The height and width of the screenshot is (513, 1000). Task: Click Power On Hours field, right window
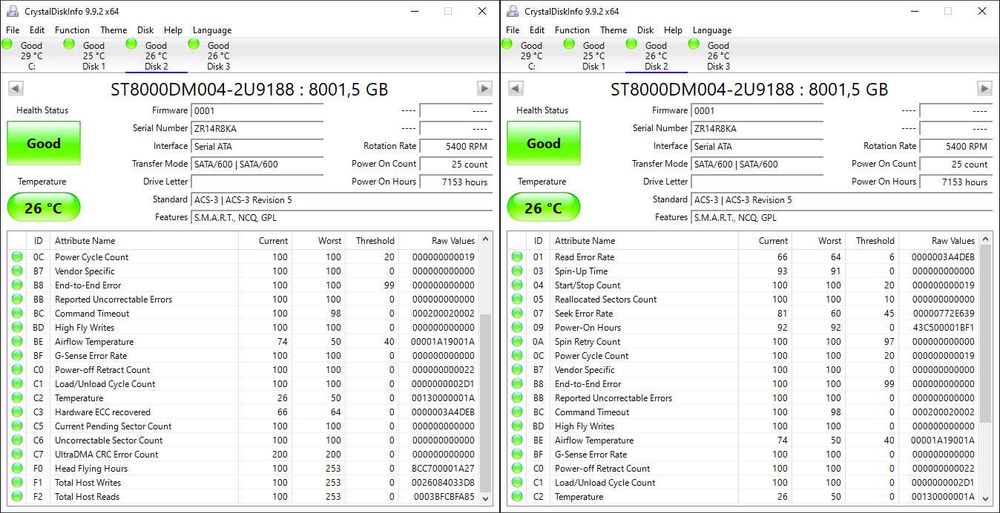(955, 182)
